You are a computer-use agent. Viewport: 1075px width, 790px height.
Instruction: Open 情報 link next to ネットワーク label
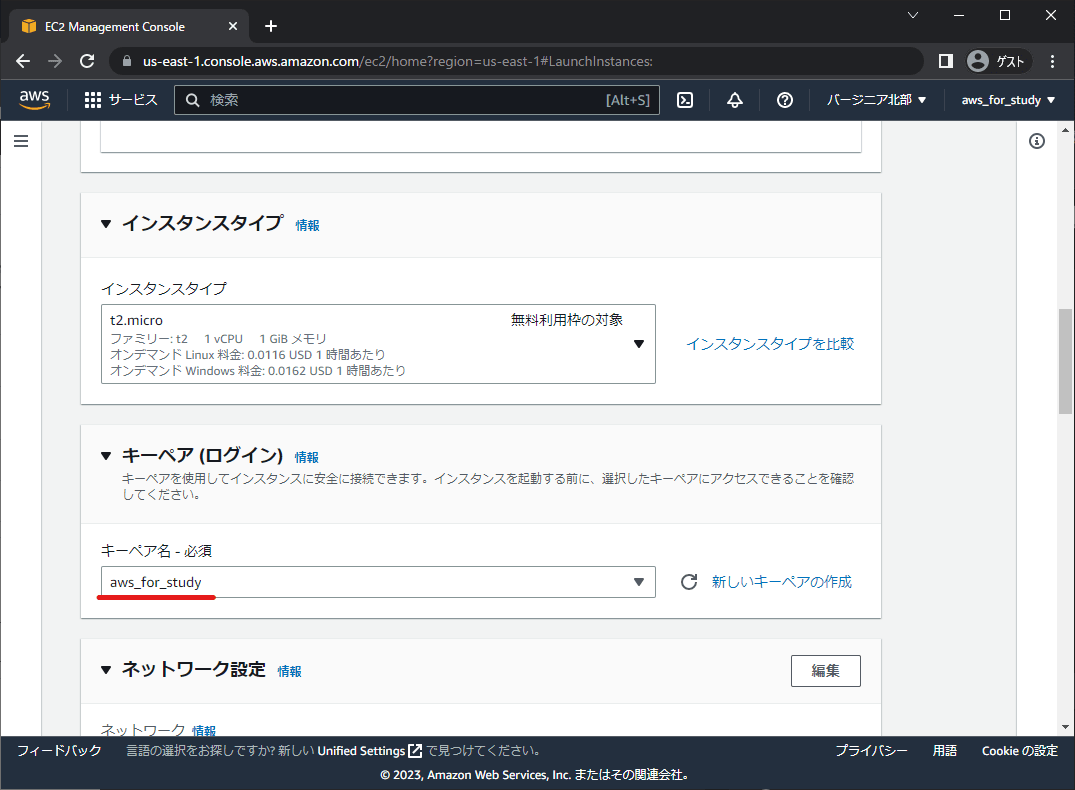[x=204, y=730]
